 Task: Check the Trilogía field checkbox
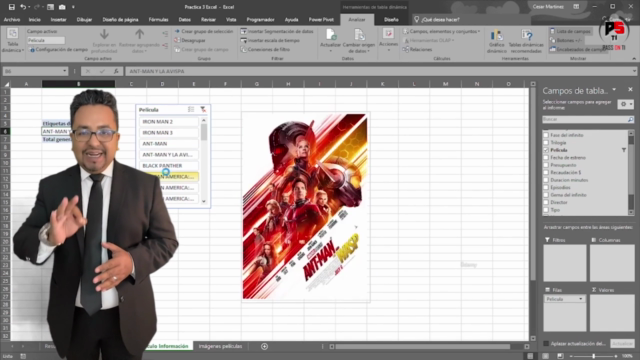(546, 143)
